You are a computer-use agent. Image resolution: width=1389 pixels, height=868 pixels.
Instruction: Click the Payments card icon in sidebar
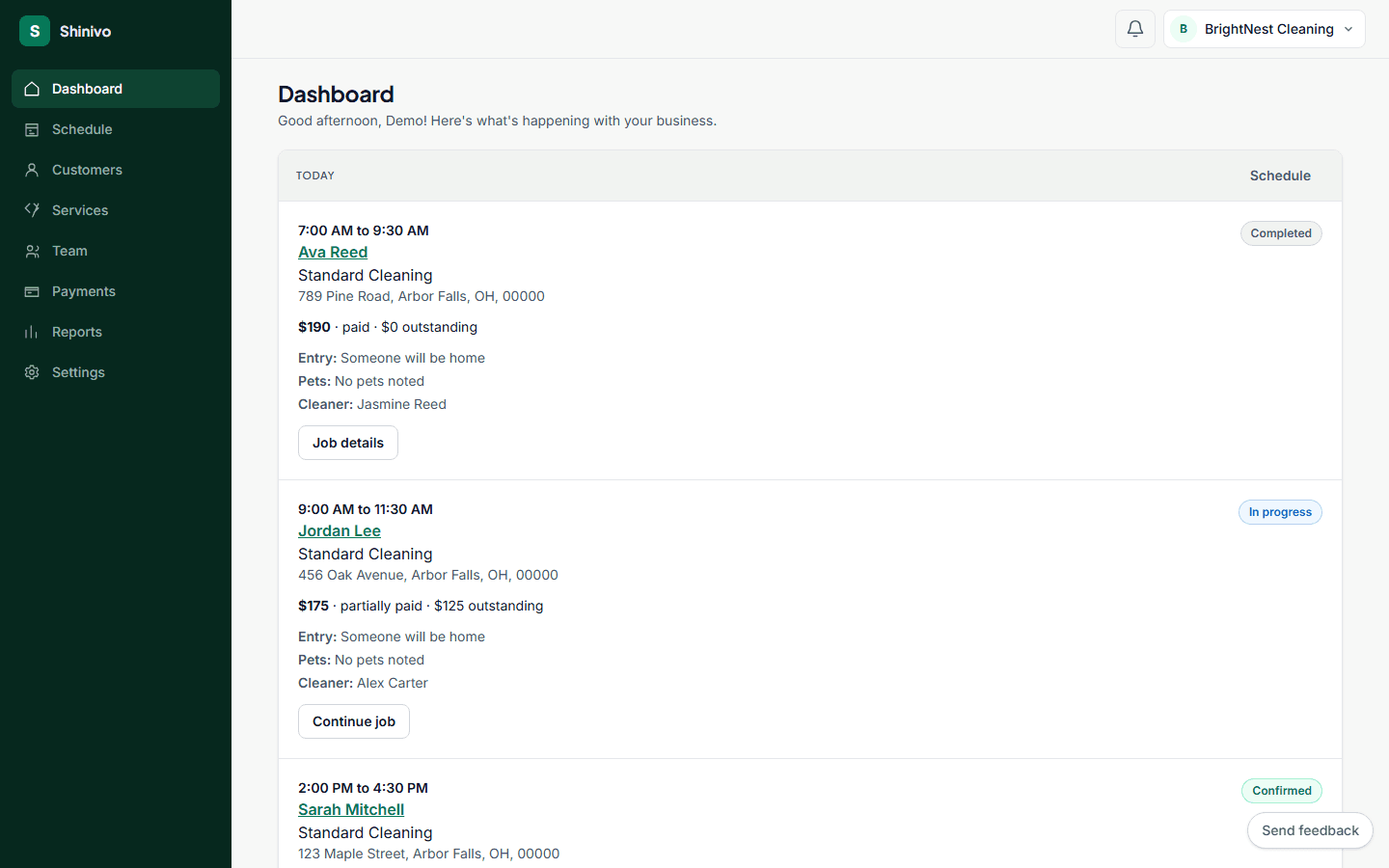point(32,291)
